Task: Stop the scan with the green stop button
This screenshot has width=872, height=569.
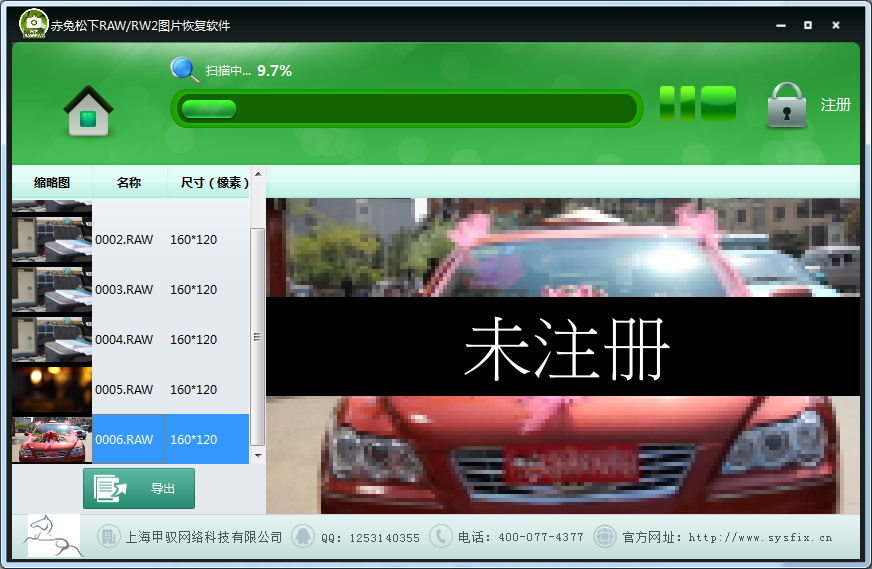Action: [x=718, y=103]
